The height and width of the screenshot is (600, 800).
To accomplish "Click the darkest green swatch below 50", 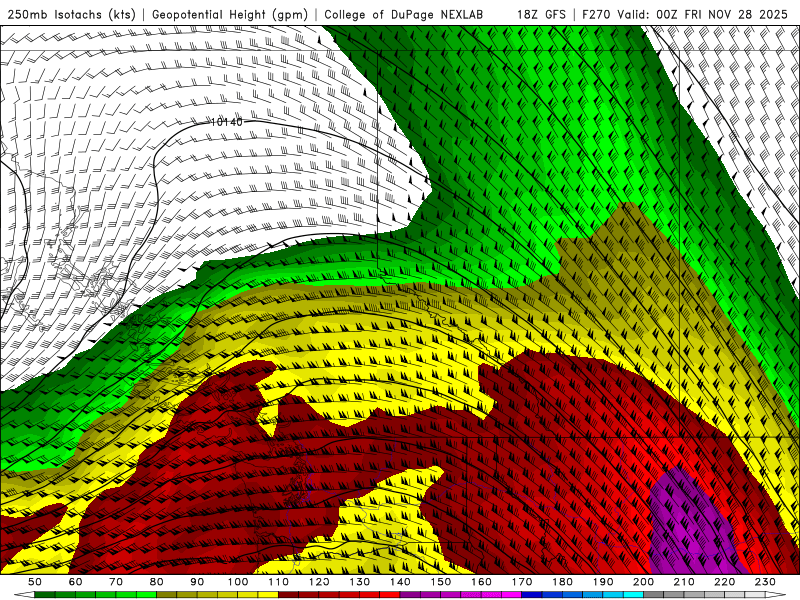I will pyautogui.click(x=45, y=595).
